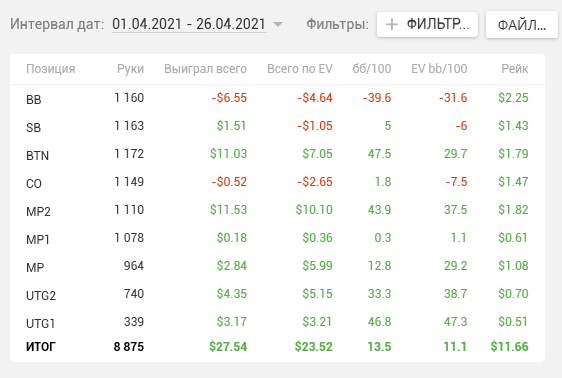Select the SB position row
Image resolution: width=562 pixels, height=378 pixels.
(277, 126)
